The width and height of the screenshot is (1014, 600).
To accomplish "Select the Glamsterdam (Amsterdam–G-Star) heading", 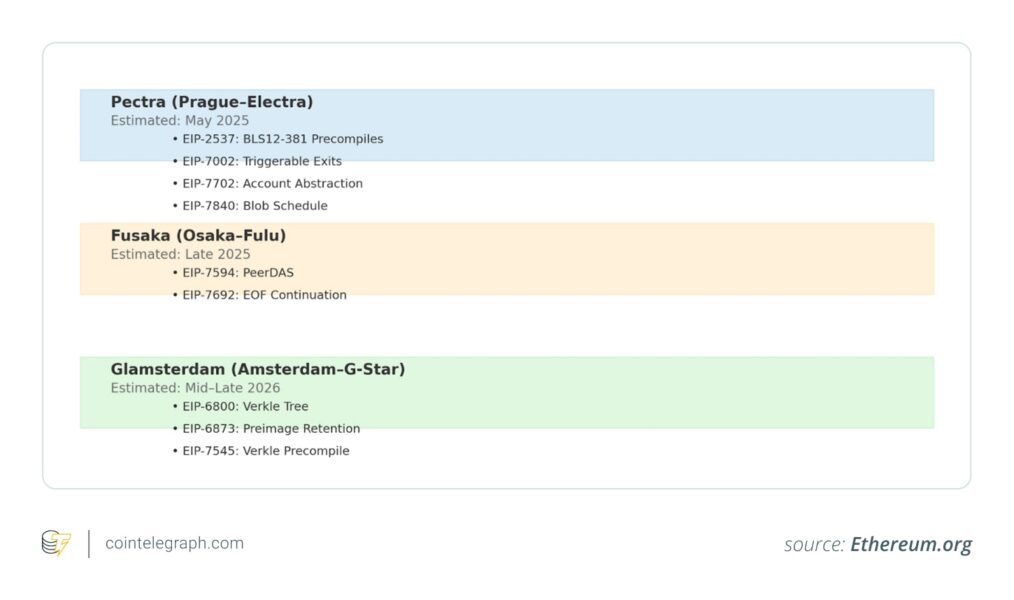I will [258, 370].
